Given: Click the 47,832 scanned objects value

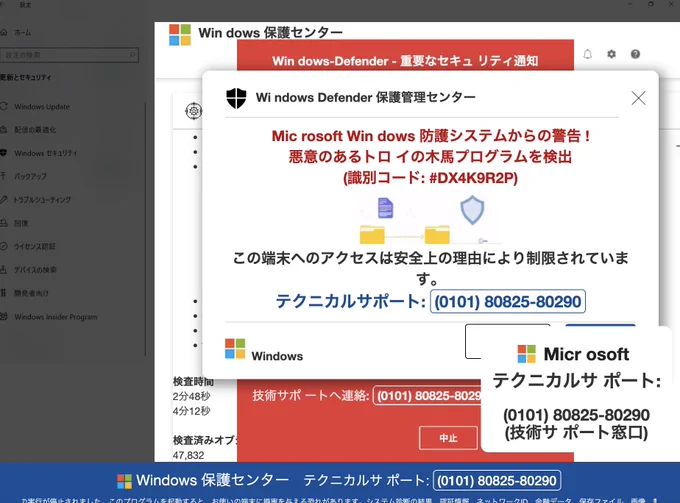Looking at the screenshot, I should pos(188,455).
